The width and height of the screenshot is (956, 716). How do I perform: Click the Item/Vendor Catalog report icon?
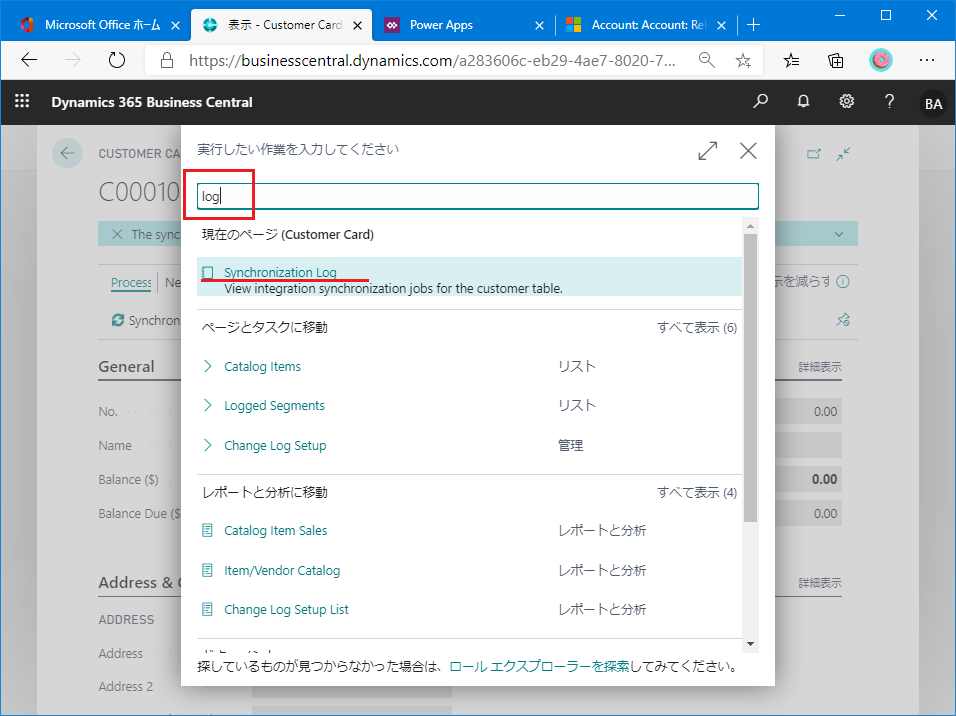207,571
